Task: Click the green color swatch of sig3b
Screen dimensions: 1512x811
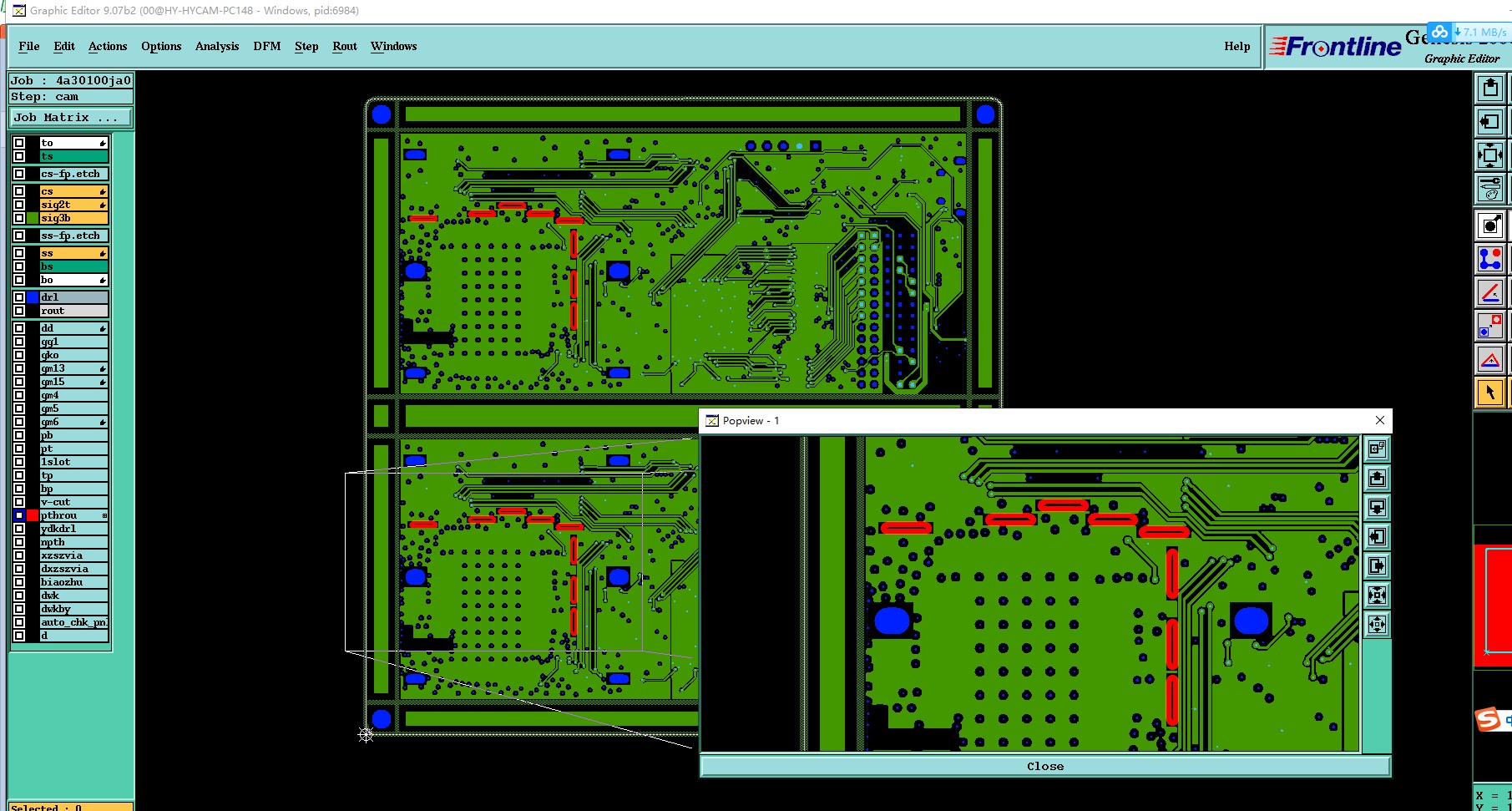Action: point(33,218)
